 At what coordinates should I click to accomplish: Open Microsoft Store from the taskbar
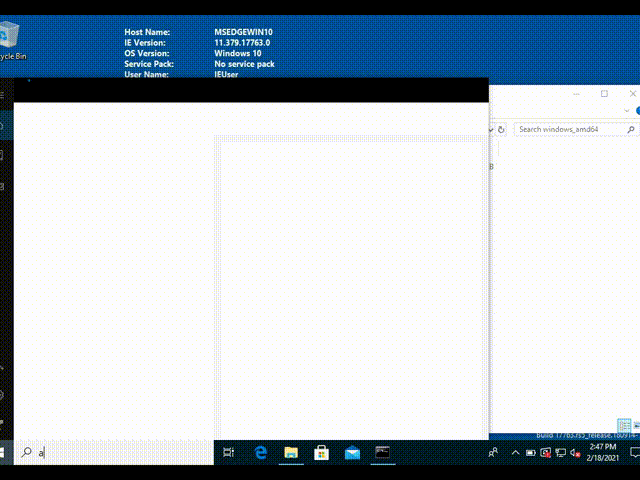coord(322,452)
